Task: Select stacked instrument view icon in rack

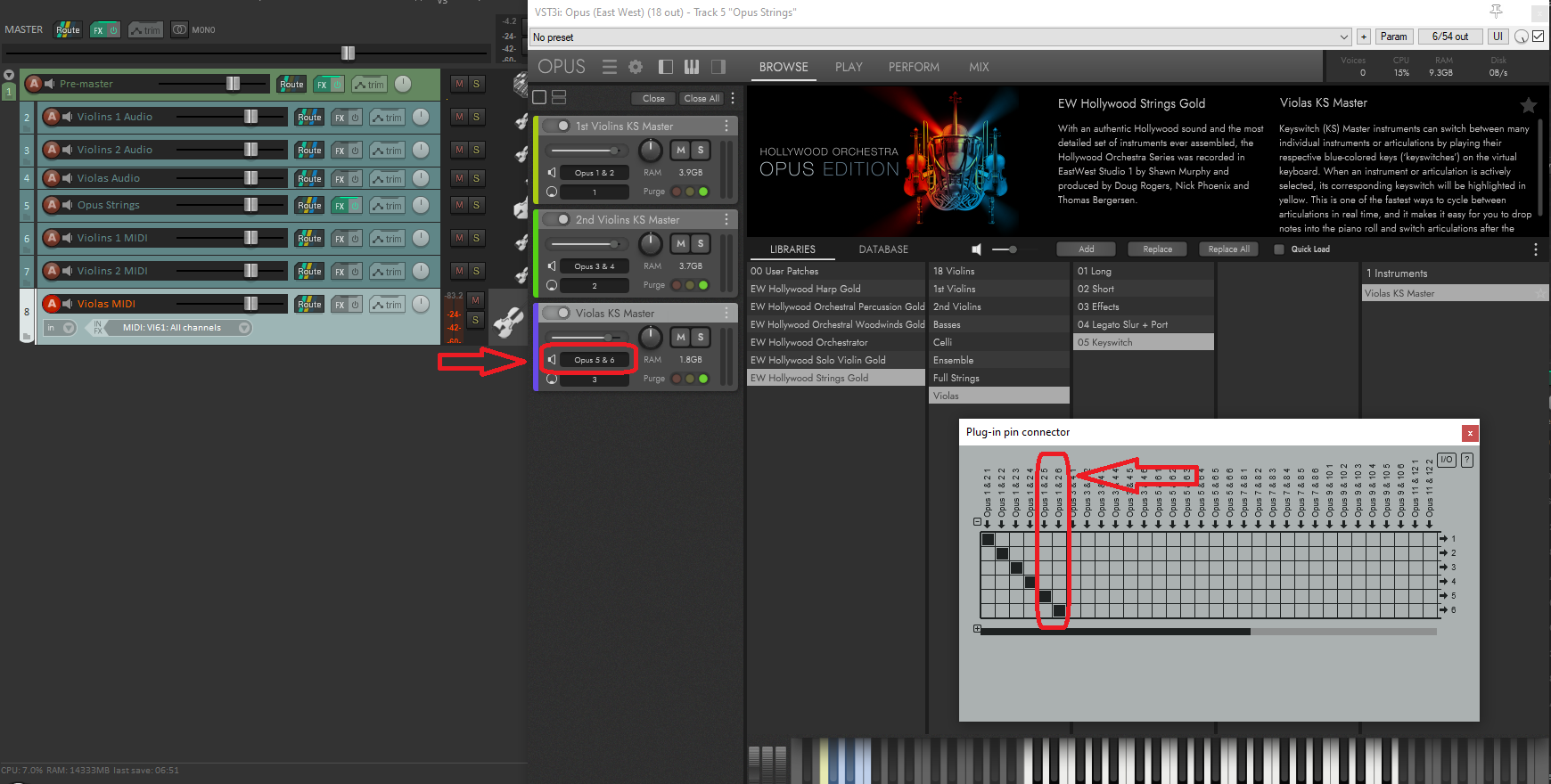Action: [x=559, y=97]
